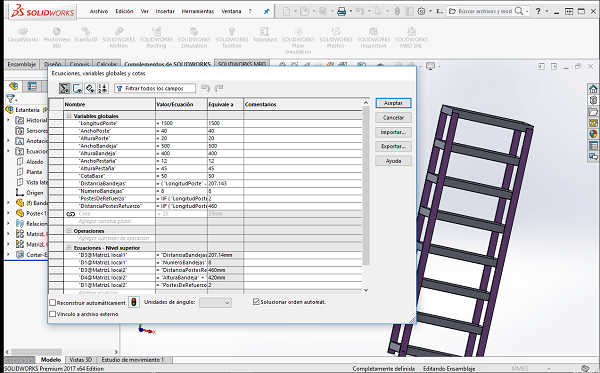Screen dimensions: 600x373
Task: Switch to the Modelo tab at bottom
Action: tap(51, 360)
